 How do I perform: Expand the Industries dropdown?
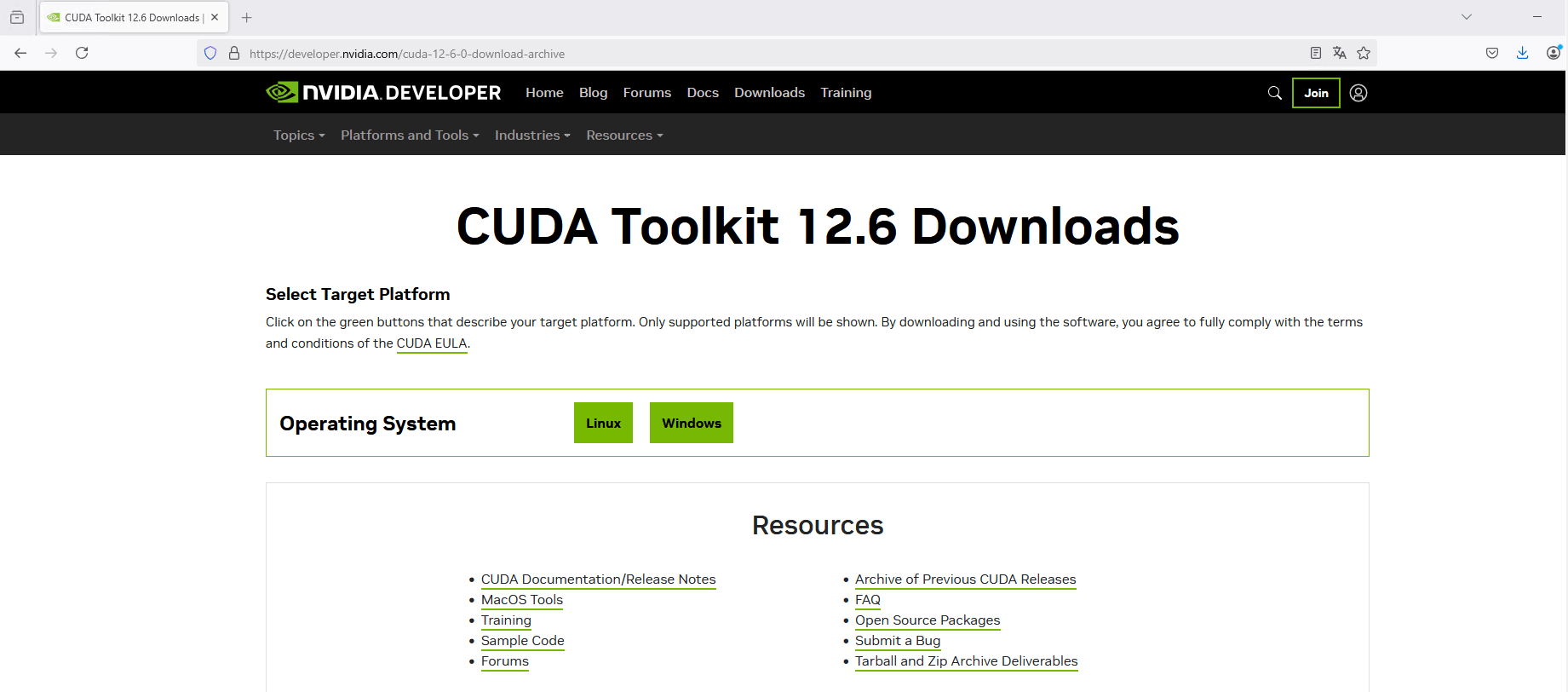click(532, 135)
